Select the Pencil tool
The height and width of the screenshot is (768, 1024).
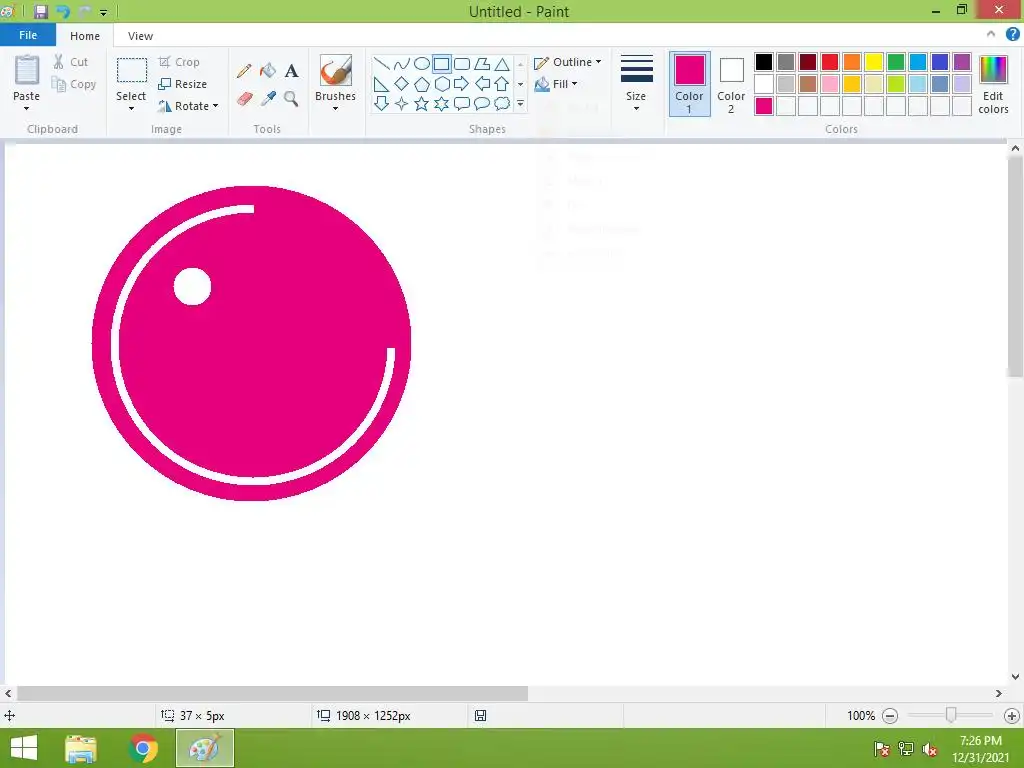tap(244, 71)
